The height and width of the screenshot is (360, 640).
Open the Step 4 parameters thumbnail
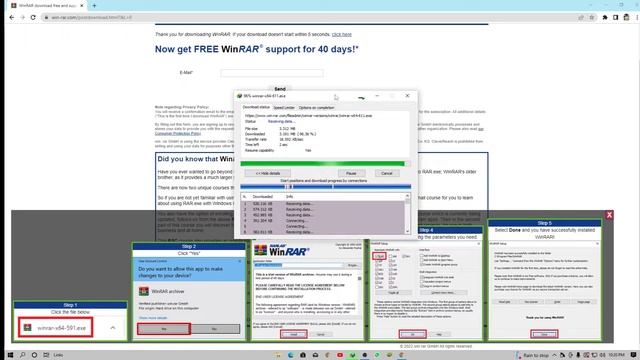click(426, 284)
